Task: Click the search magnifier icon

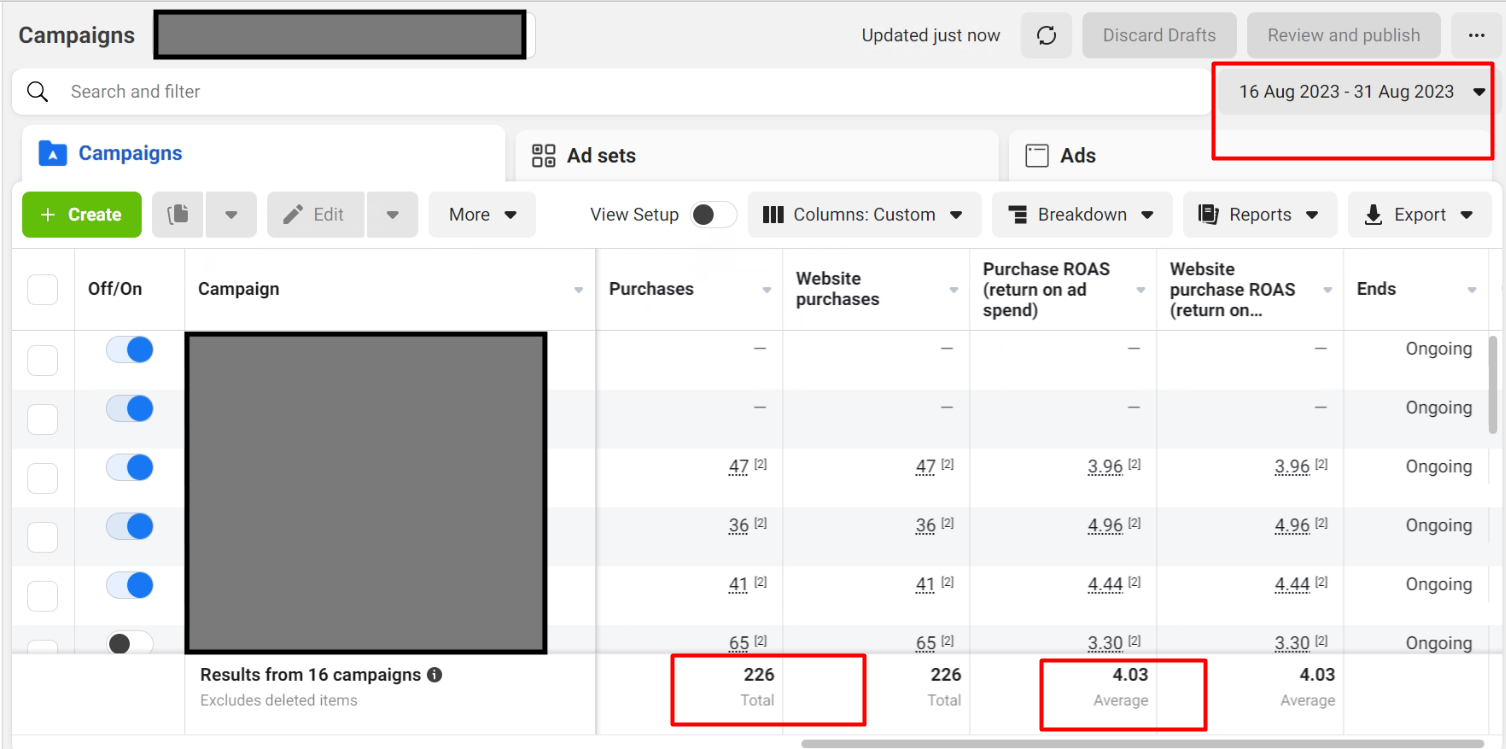Action: pos(37,92)
